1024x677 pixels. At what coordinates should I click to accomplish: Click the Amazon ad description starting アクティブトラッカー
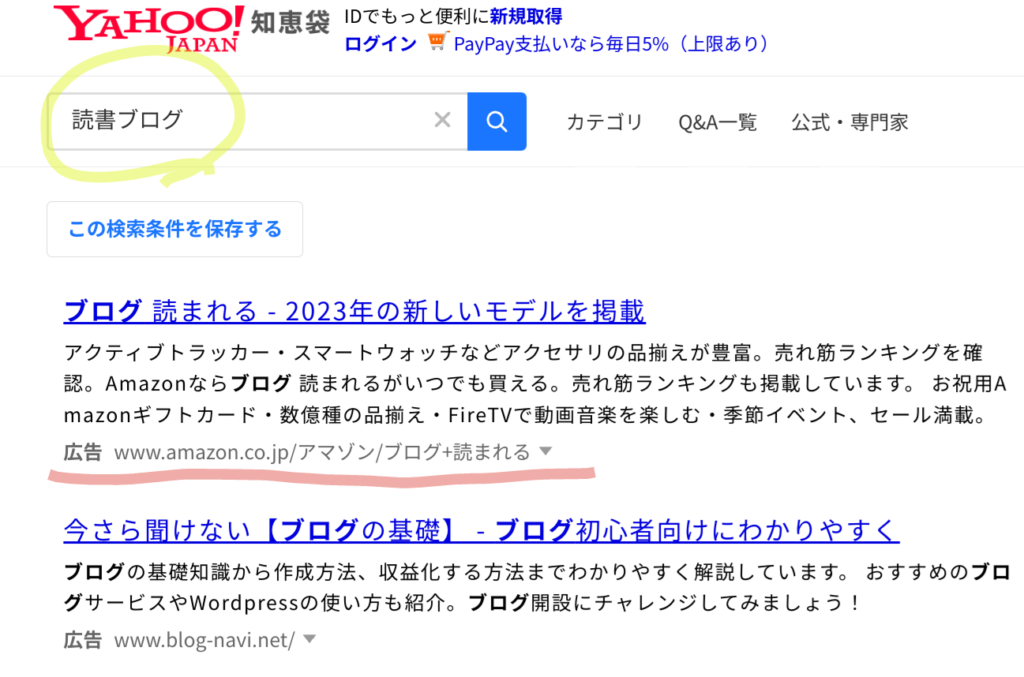click(535, 384)
